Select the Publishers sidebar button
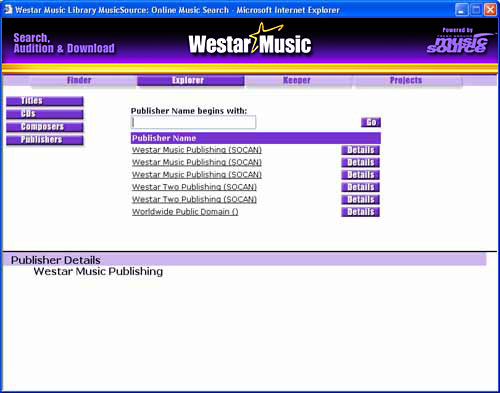Image resolution: width=500 pixels, height=393 pixels. [x=45, y=140]
